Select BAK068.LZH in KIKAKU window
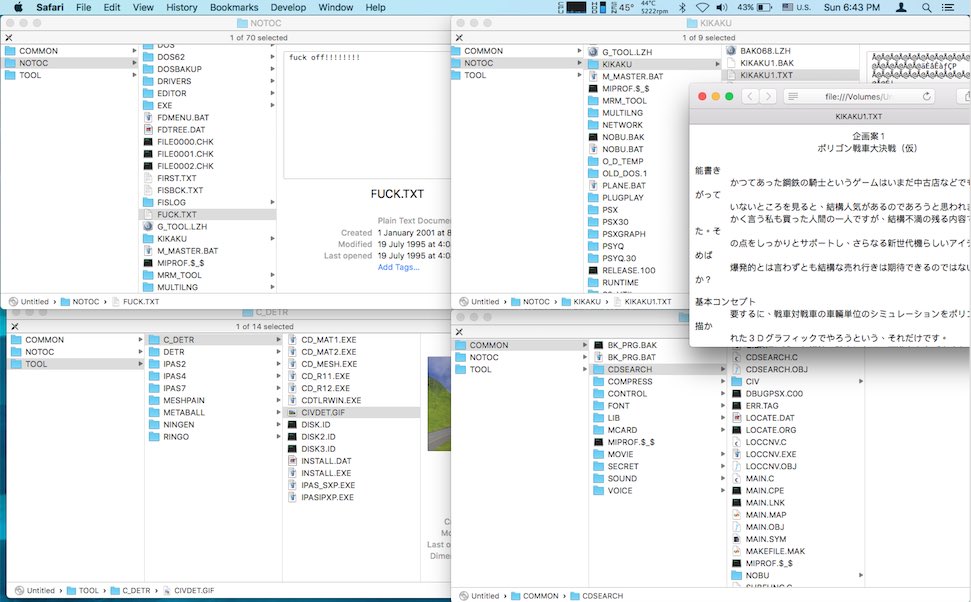971x602 pixels. [791, 51]
